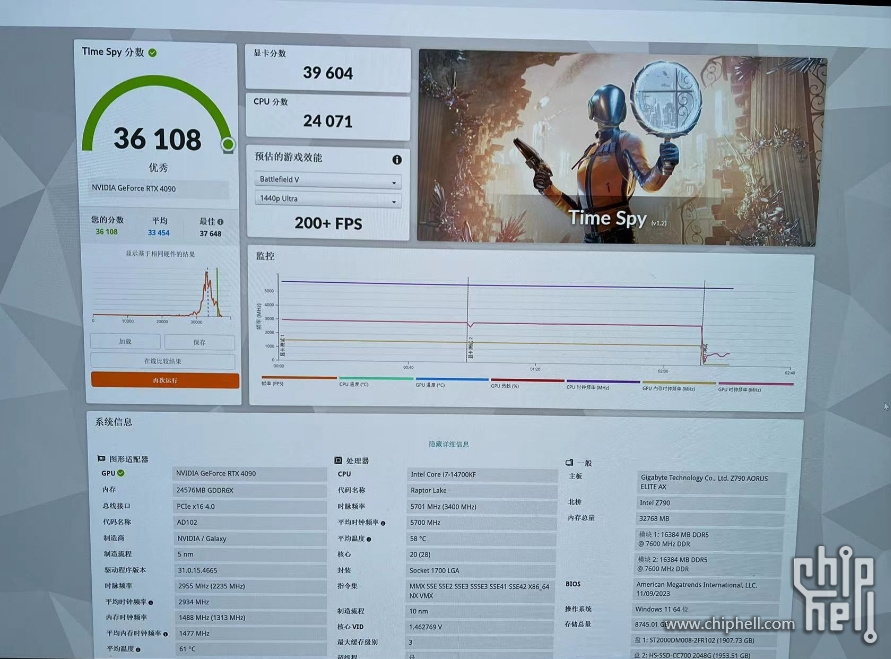
Task: Click the 隐藏详细信息 link
Action: point(448,444)
